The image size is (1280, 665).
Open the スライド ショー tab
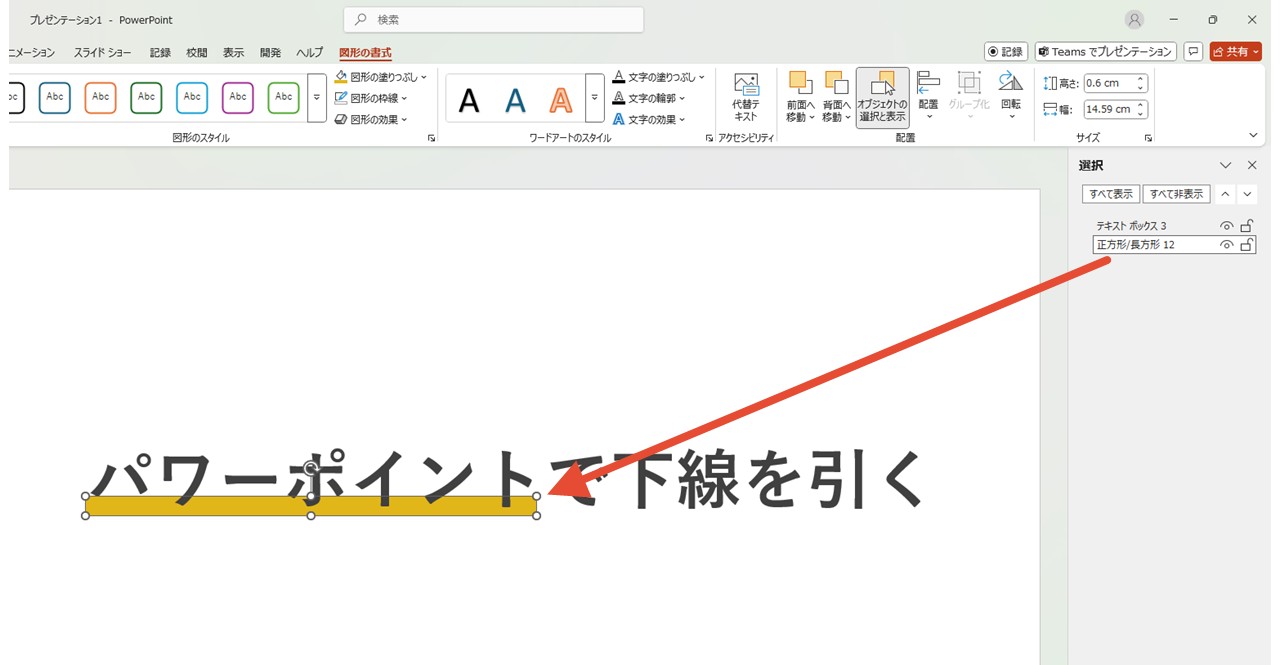pyautogui.click(x=103, y=53)
